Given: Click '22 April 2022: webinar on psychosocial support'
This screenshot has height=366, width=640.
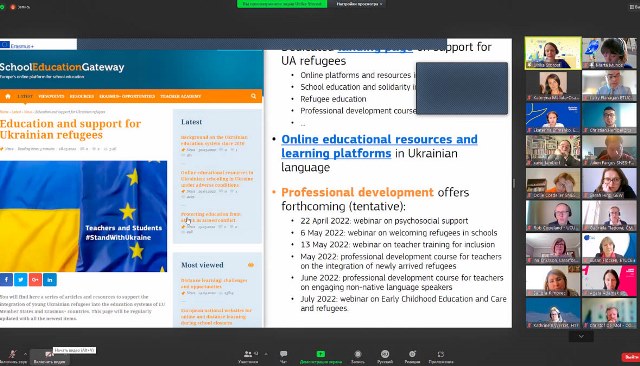Looking at the screenshot, I should [x=384, y=221].
